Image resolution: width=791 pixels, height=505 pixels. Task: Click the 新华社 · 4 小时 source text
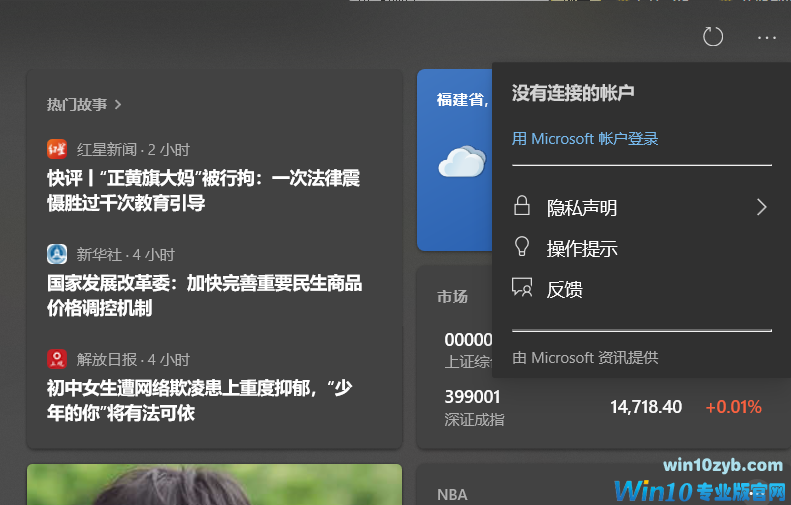click(x=126, y=254)
